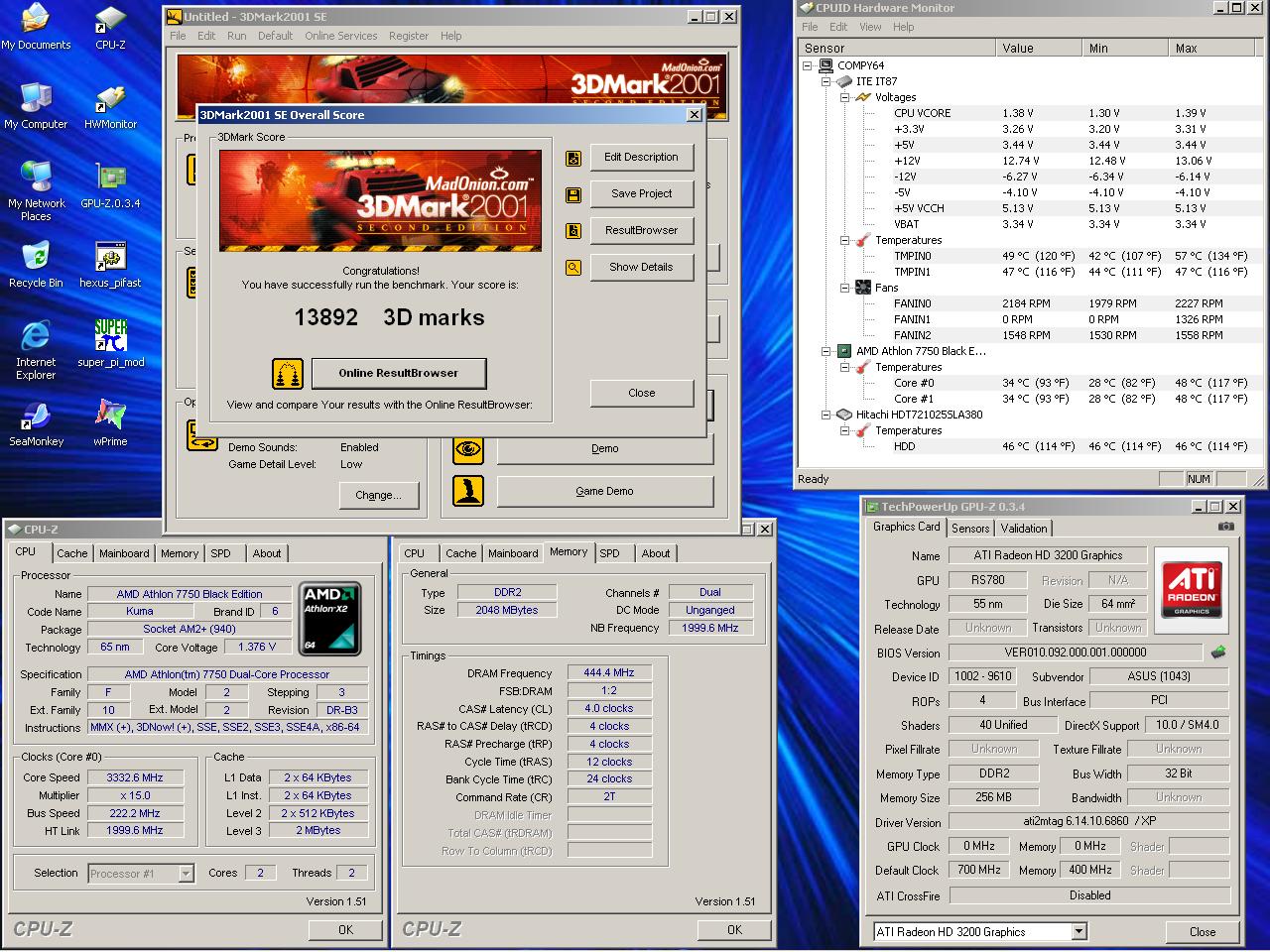Click the Game Demo button
The width and height of the screenshot is (1270, 952).
click(x=604, y=491)
